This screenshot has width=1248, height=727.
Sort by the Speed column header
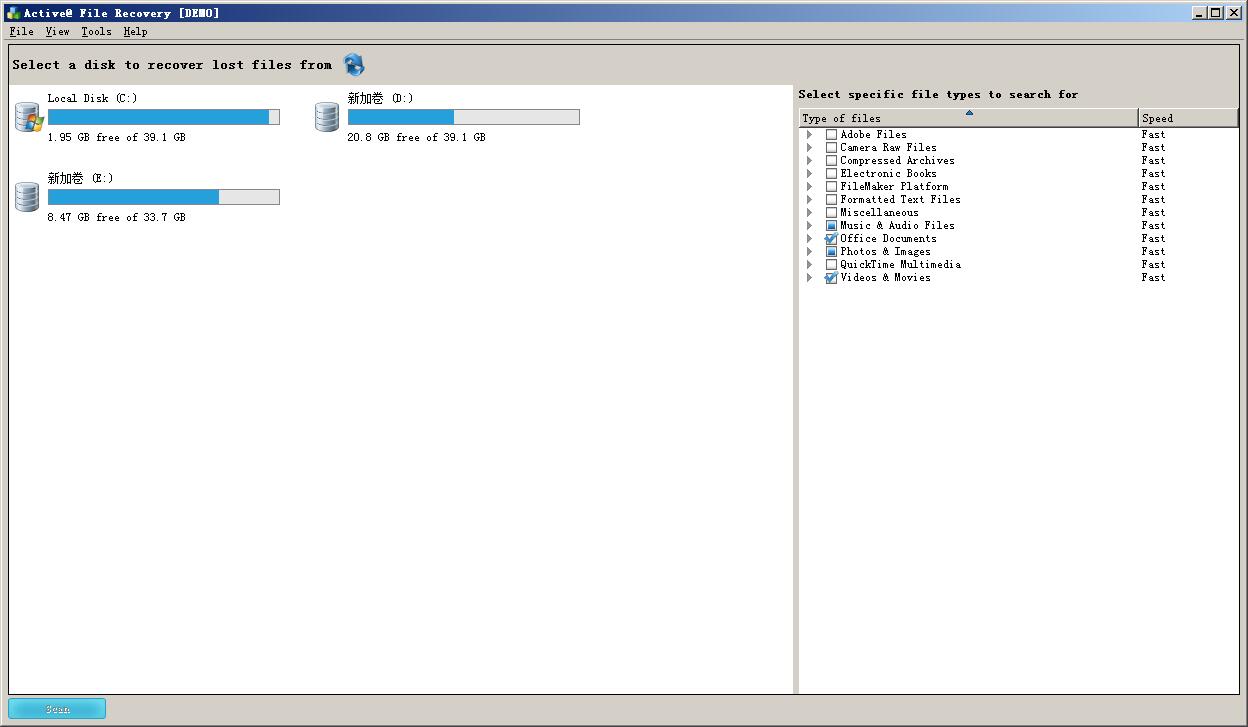[x=1188, y=118]
